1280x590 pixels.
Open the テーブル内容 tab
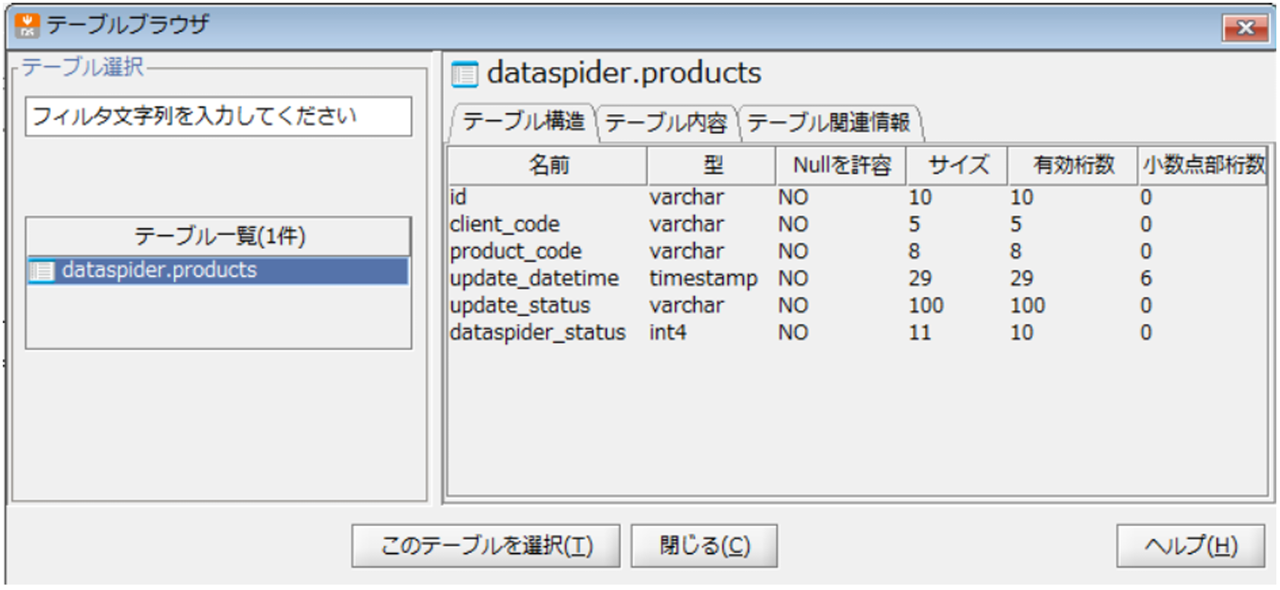tap(666, 123)
